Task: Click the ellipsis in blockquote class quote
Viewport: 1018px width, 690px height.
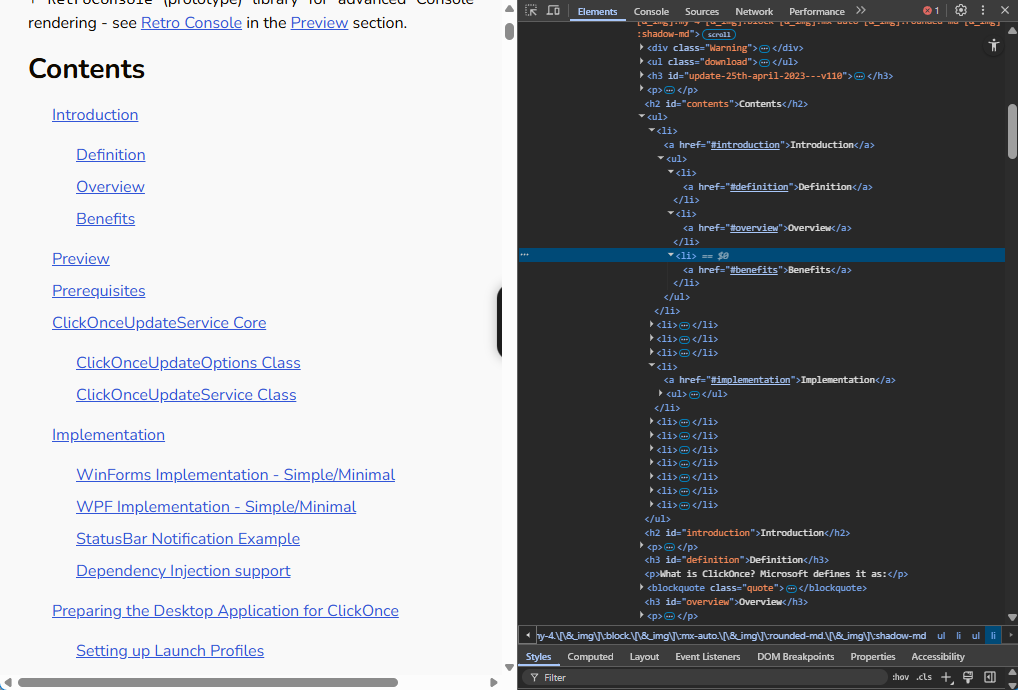Action: [x=791, y=588]
